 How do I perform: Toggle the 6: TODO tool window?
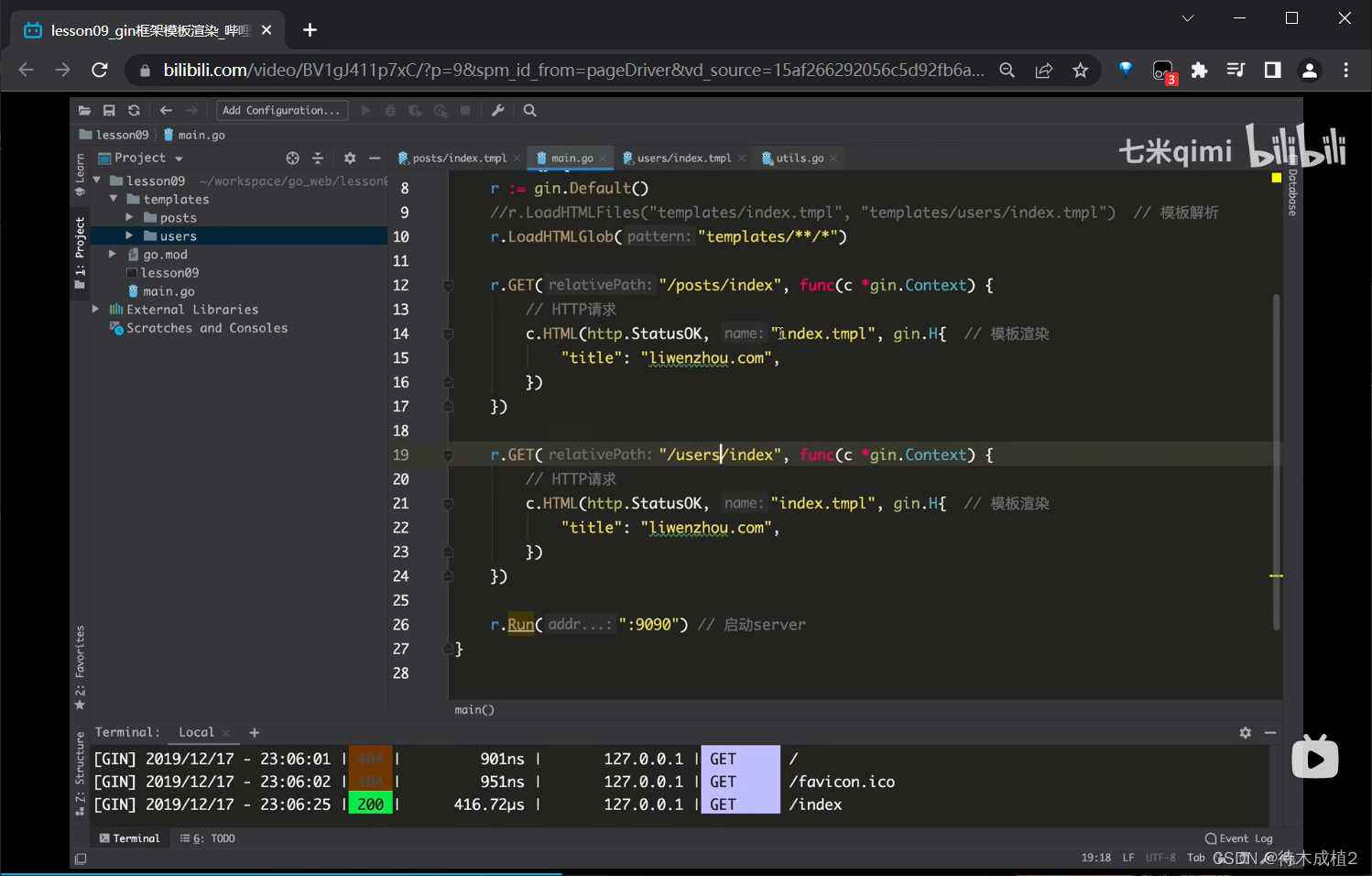coord(208,838)
